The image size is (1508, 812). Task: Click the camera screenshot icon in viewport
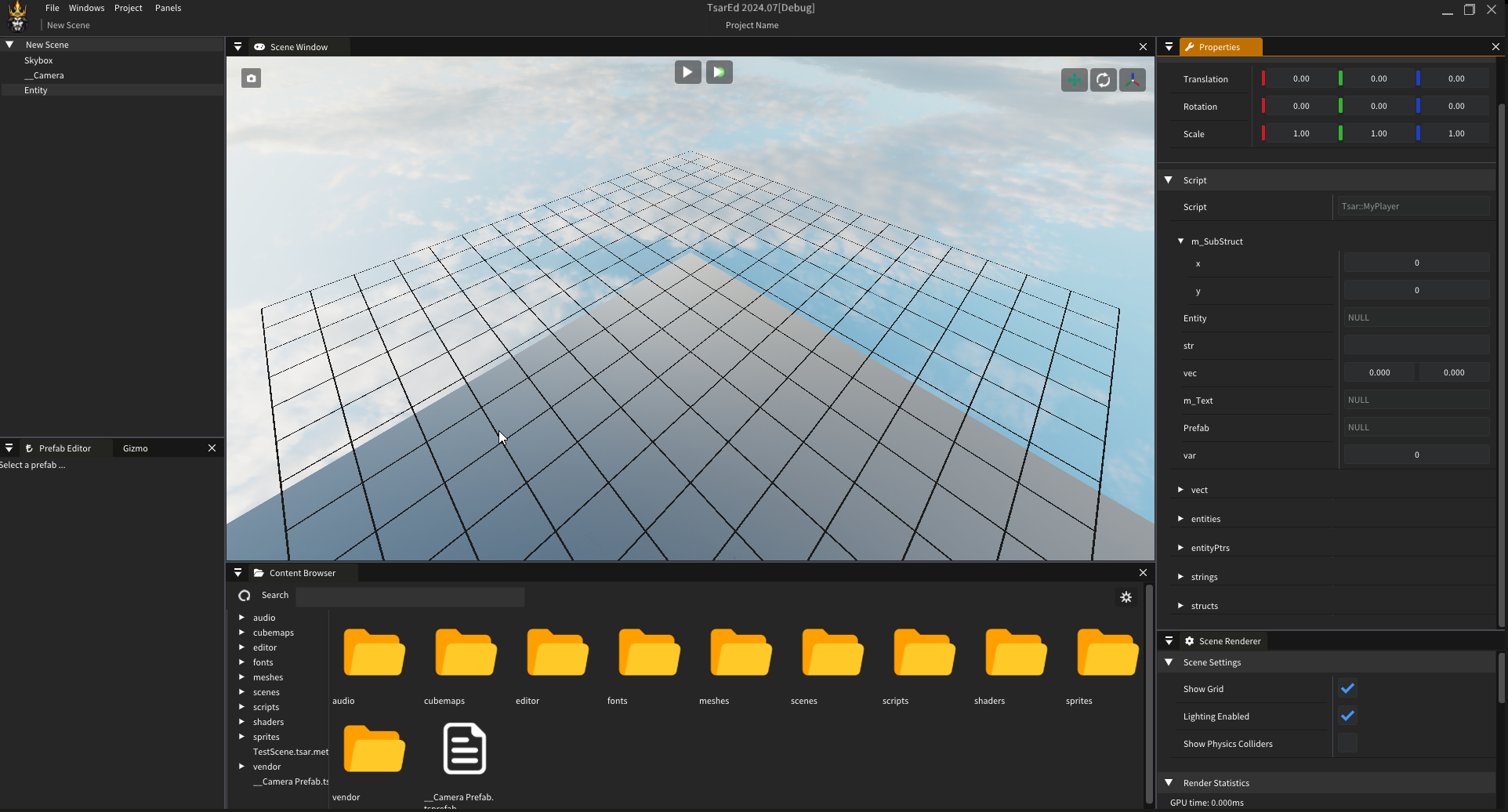click(251, 78)
